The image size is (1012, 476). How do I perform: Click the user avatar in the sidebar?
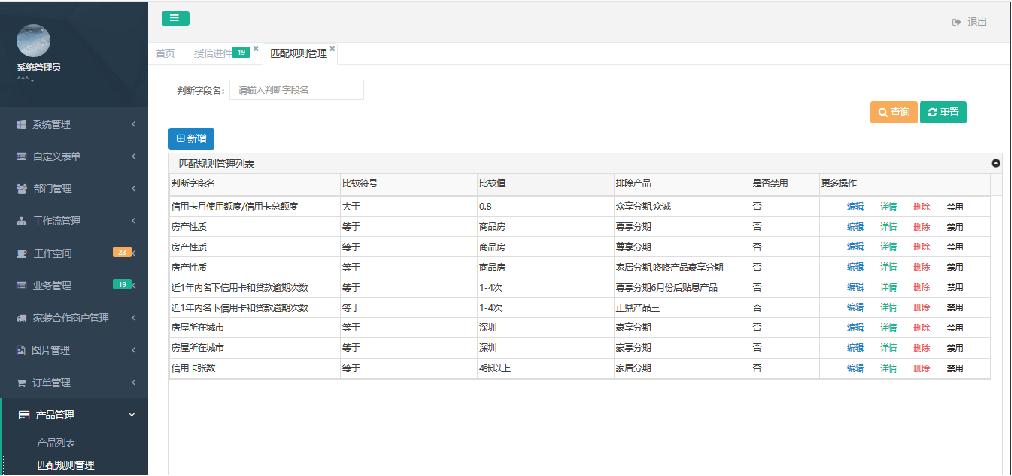pos(33,41)
